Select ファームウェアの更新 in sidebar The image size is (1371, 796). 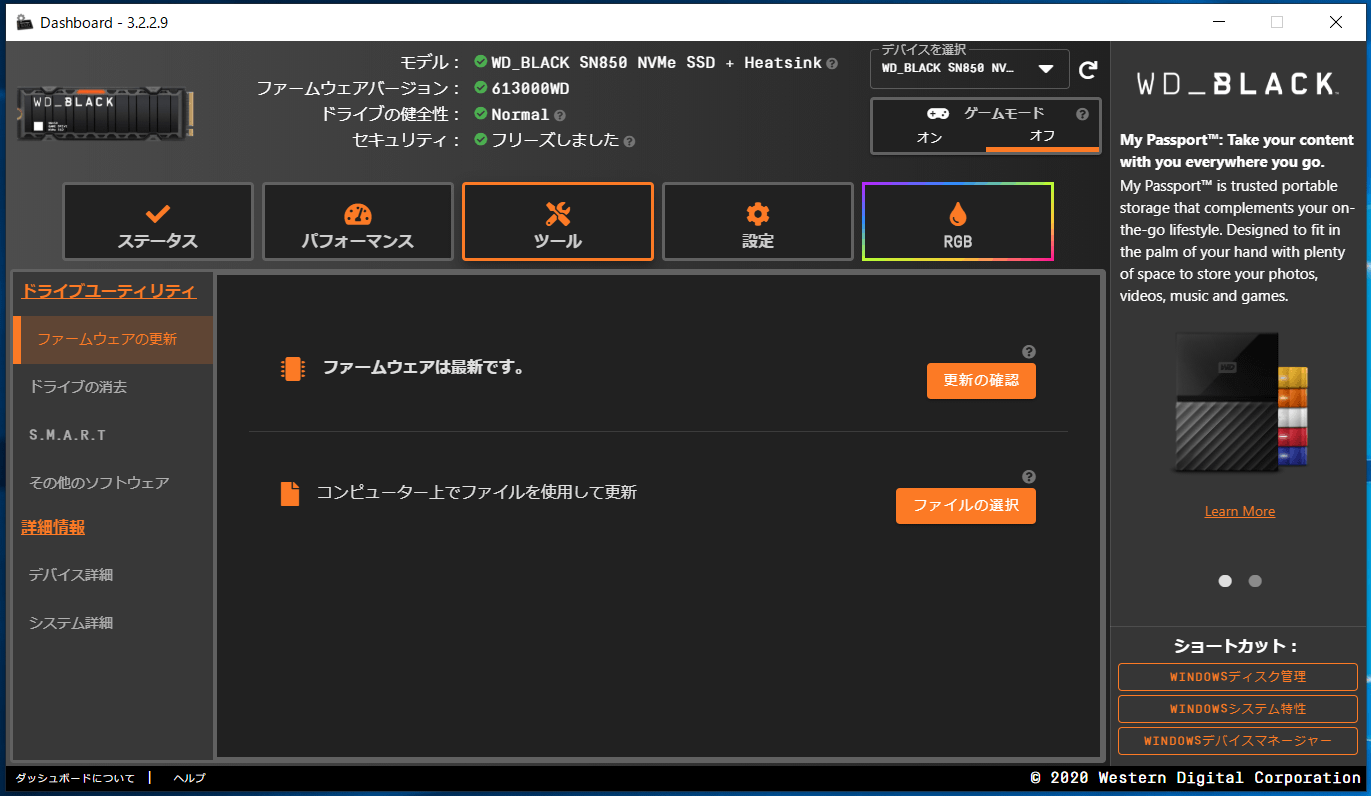113,340
